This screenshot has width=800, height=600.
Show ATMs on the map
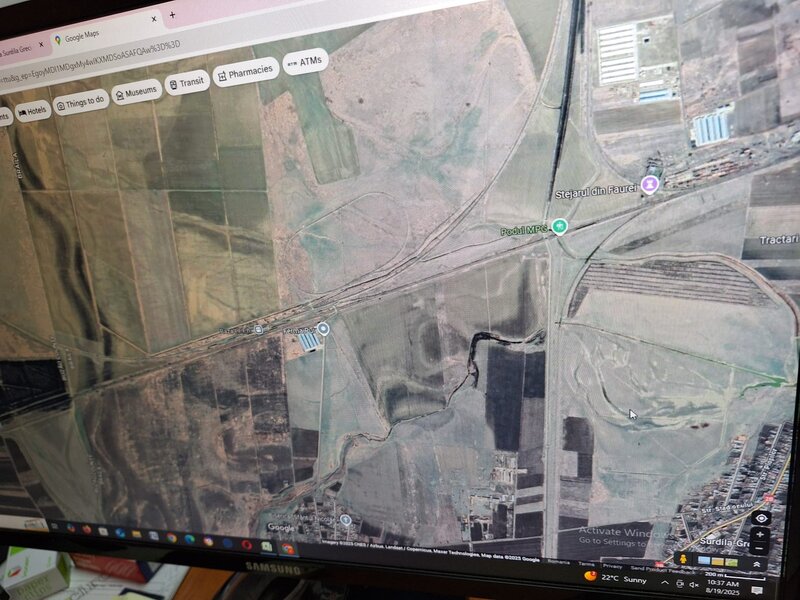[305, 62]
